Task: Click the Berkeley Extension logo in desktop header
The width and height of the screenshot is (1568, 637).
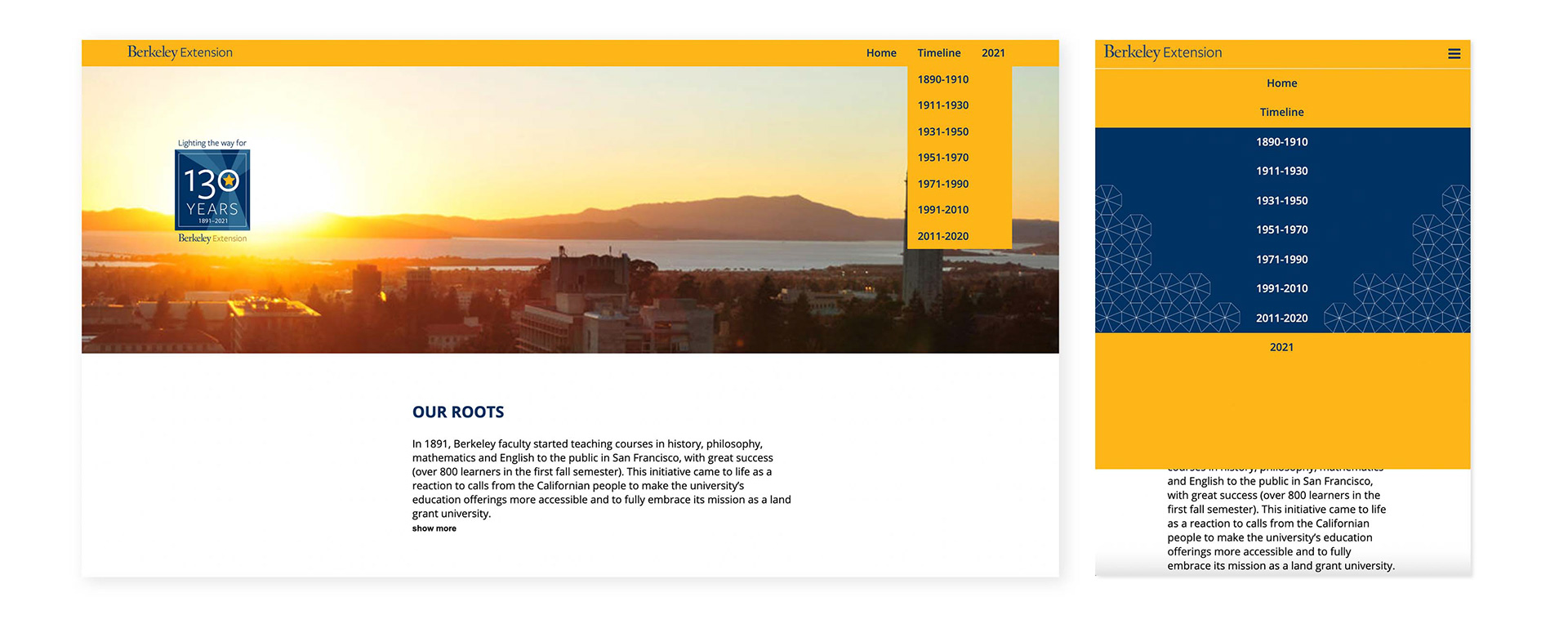Action: tap(180, 52)
